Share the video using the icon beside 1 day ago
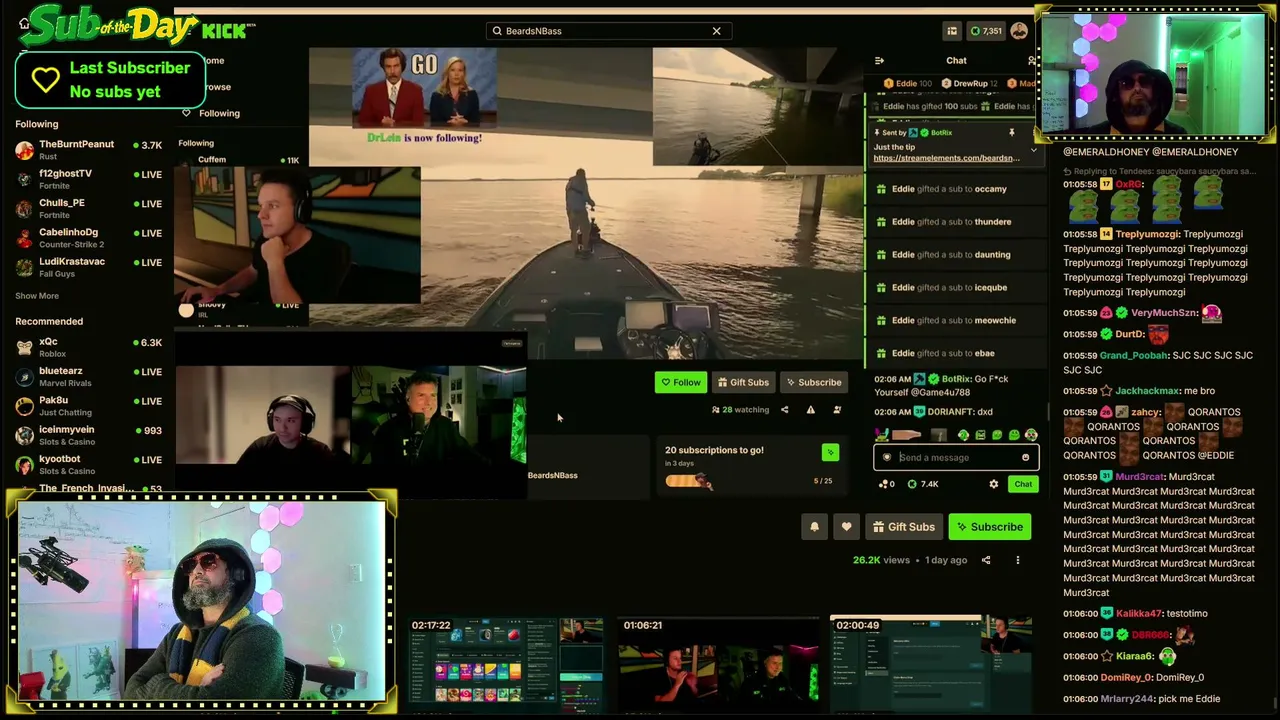The height and width of the screenshot is (720, 1280). coord(986,560)
